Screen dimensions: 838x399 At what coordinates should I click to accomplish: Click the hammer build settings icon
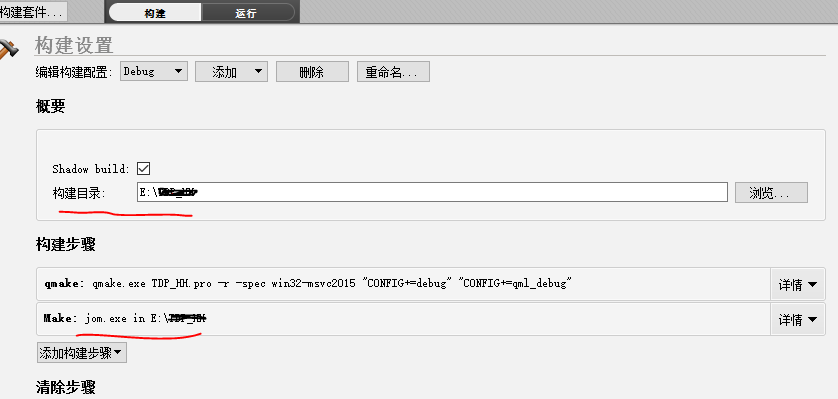9,49
